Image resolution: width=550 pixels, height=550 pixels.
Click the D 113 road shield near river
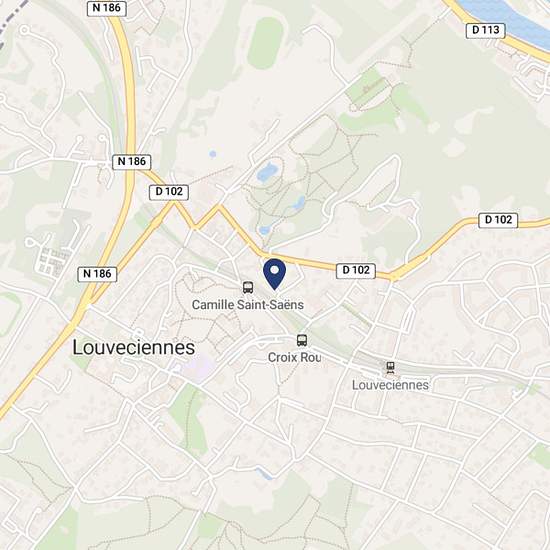point(485,31)
